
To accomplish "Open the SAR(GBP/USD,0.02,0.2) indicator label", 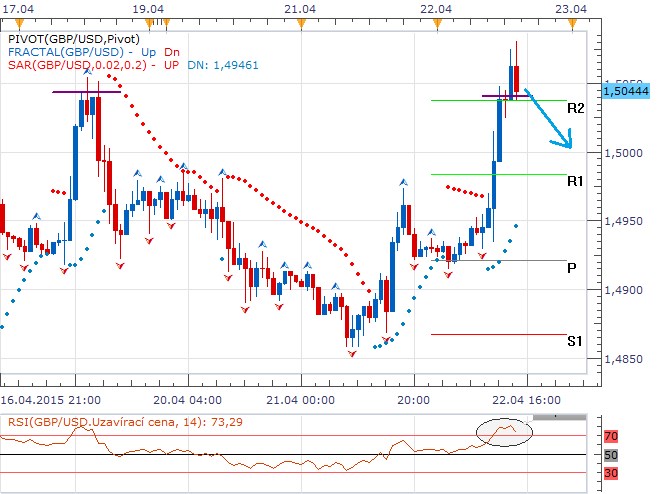I will click(x=77, y=65).
